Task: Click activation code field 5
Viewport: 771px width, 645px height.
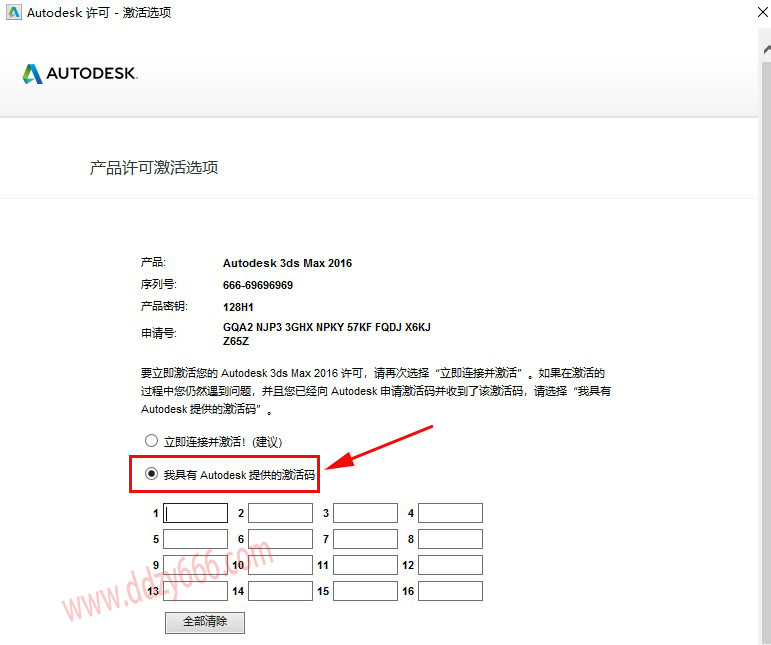Action: pyautogui.click(x=195, y=539)
